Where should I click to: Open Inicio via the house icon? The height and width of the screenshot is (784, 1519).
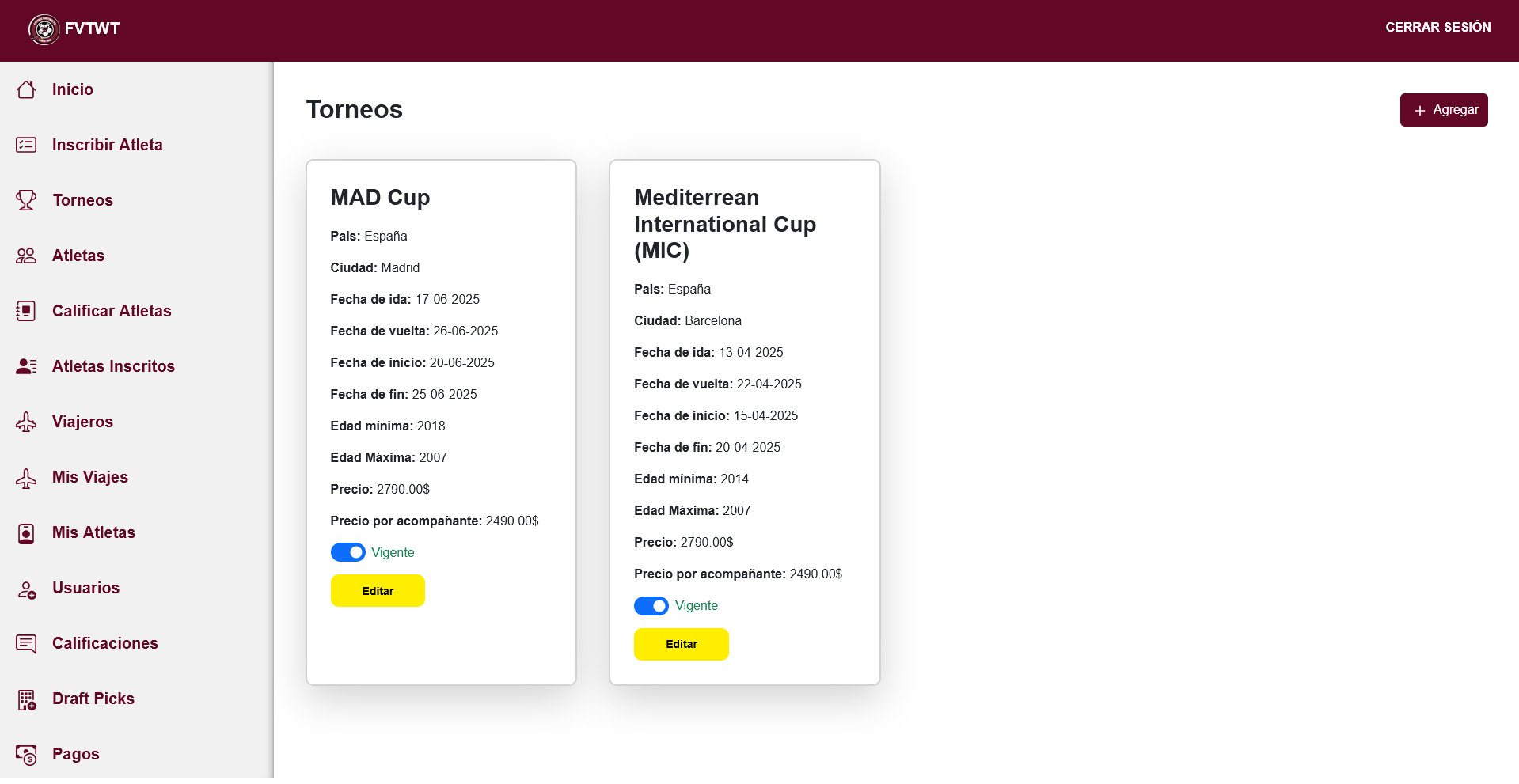26,89
